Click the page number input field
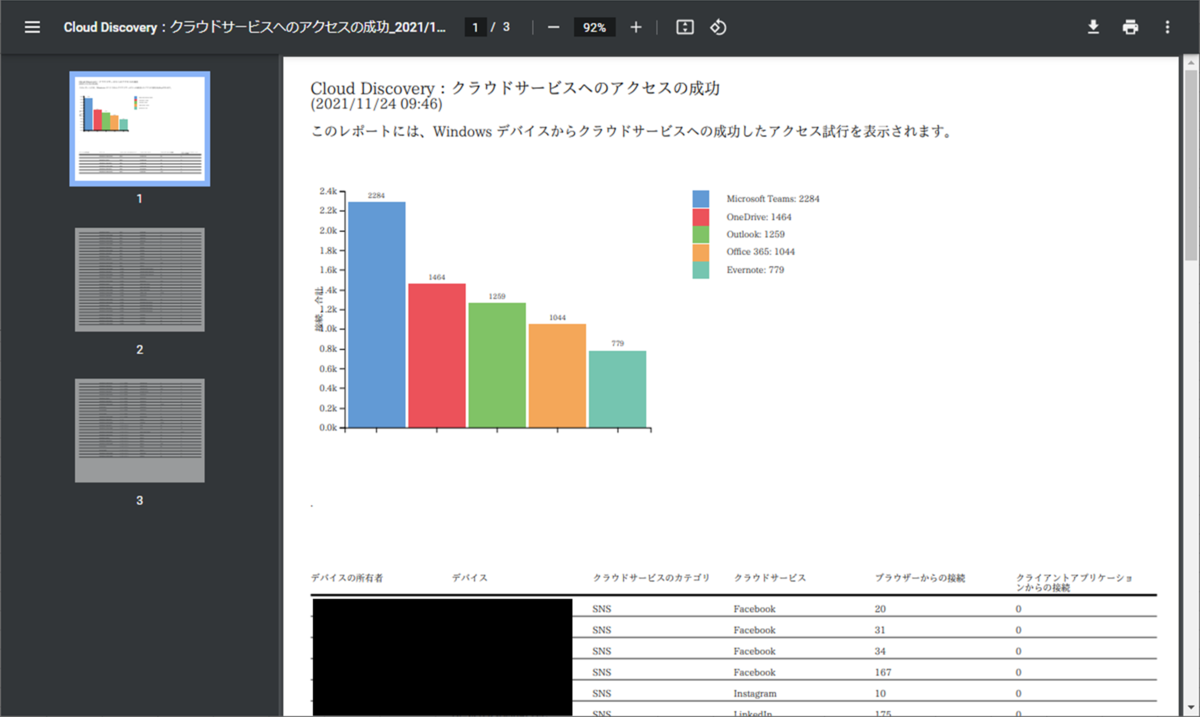This screenshot has height=717, width=1200. (x=474, y=27)
